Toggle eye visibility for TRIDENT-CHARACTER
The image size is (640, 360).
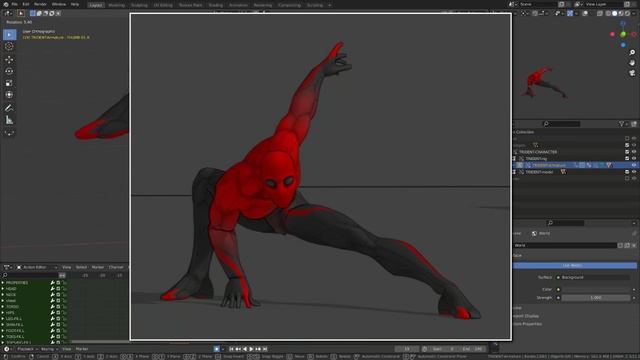click(634, 152)
